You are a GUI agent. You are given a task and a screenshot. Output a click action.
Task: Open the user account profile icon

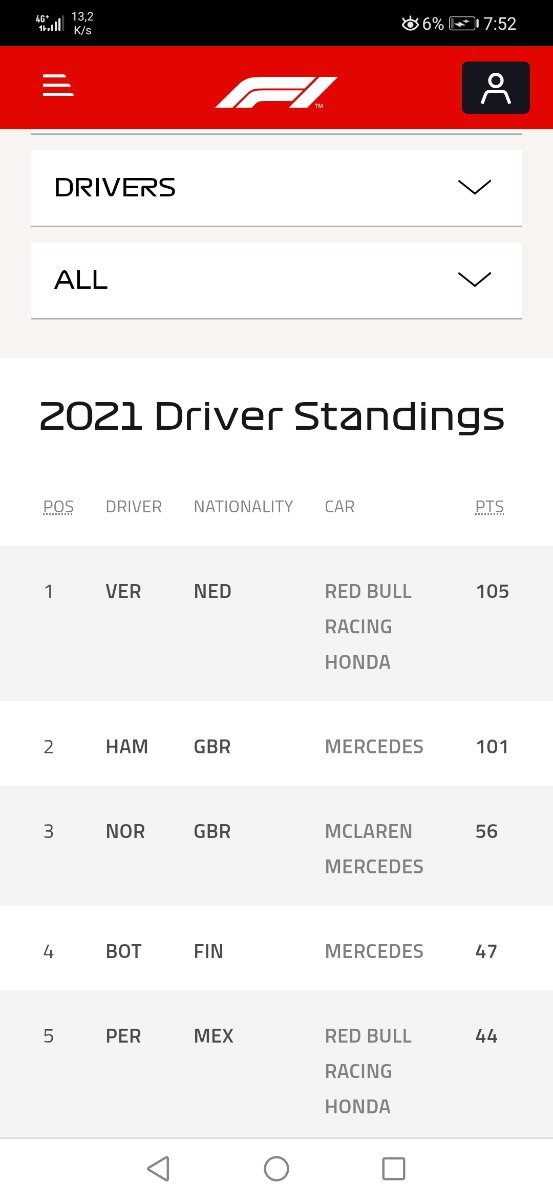(x=495, y=88)
